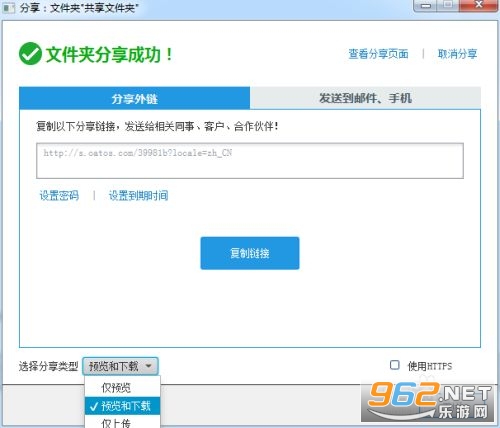Click the 复制链接 button
Image resolution: width=500 pixels, height=428 pixels.
click(x=250, y=253)
